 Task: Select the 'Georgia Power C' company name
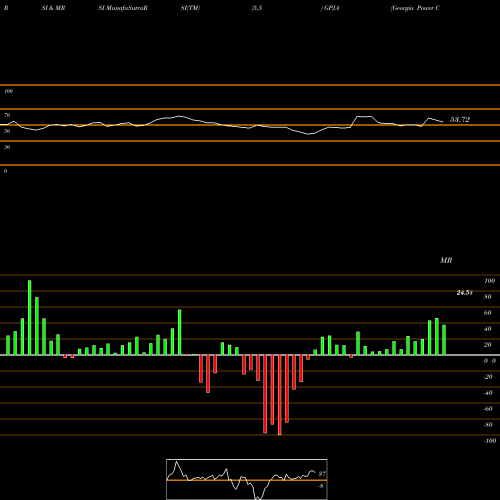[x=415, y=8]
